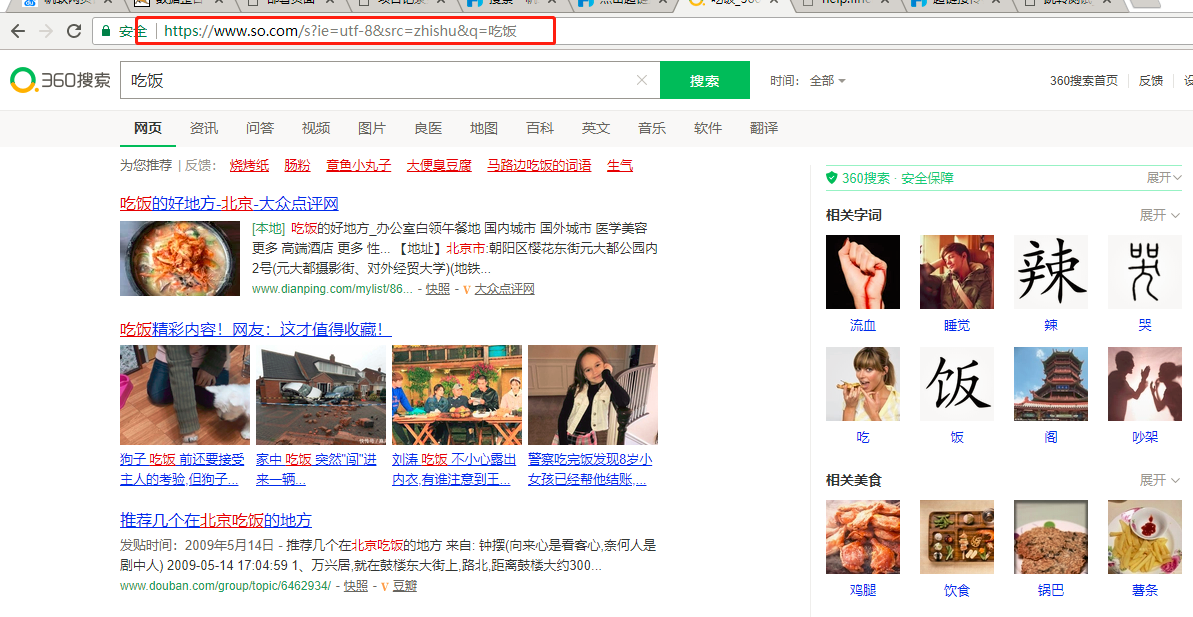Click the 豆瓣 source link
The image size is (1193, 617).
pyautogui.click(x=405, y=586)
